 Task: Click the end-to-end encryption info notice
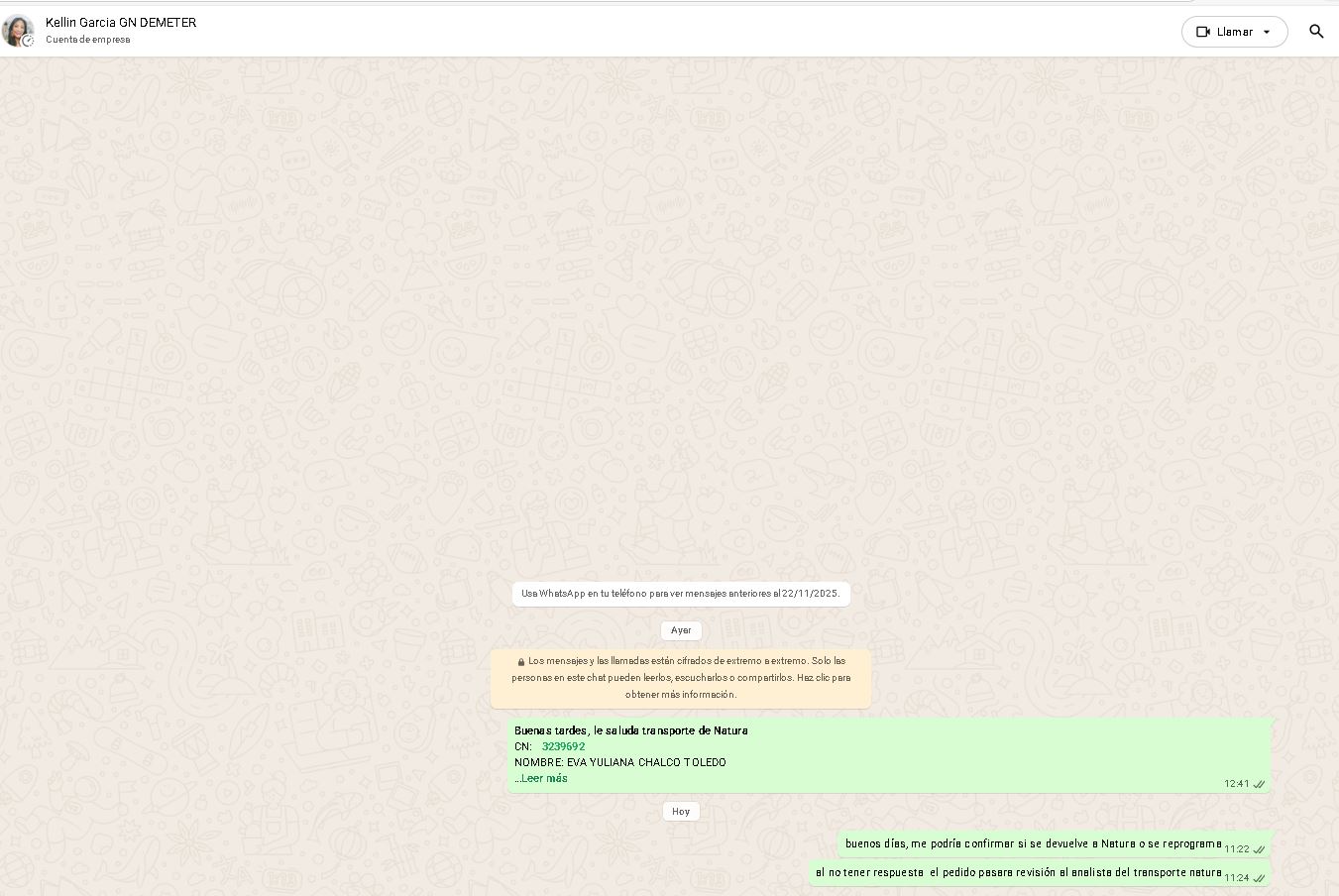coord(681,678)
